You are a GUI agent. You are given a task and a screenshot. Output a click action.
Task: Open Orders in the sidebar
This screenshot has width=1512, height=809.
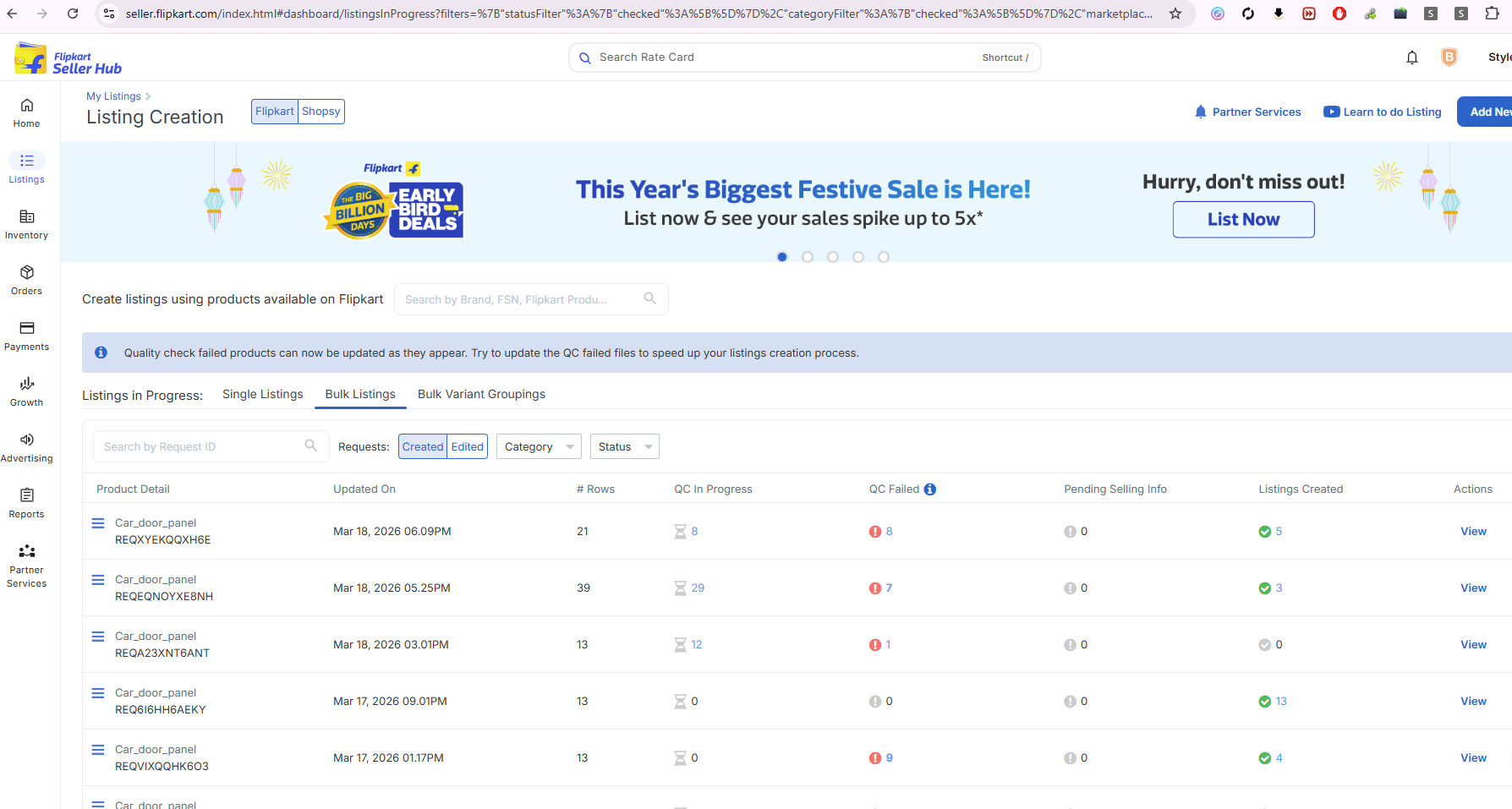coord(26,281)
